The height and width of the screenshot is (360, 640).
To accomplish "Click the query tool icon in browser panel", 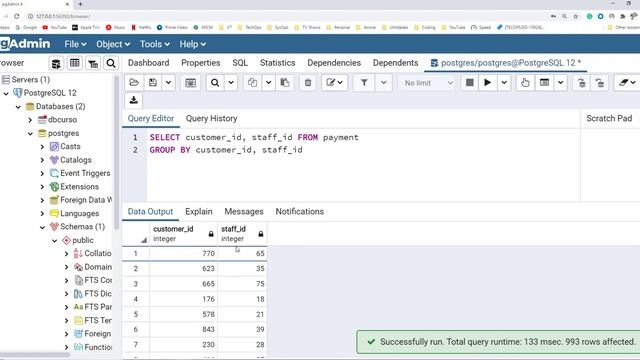I will (56, 63).
